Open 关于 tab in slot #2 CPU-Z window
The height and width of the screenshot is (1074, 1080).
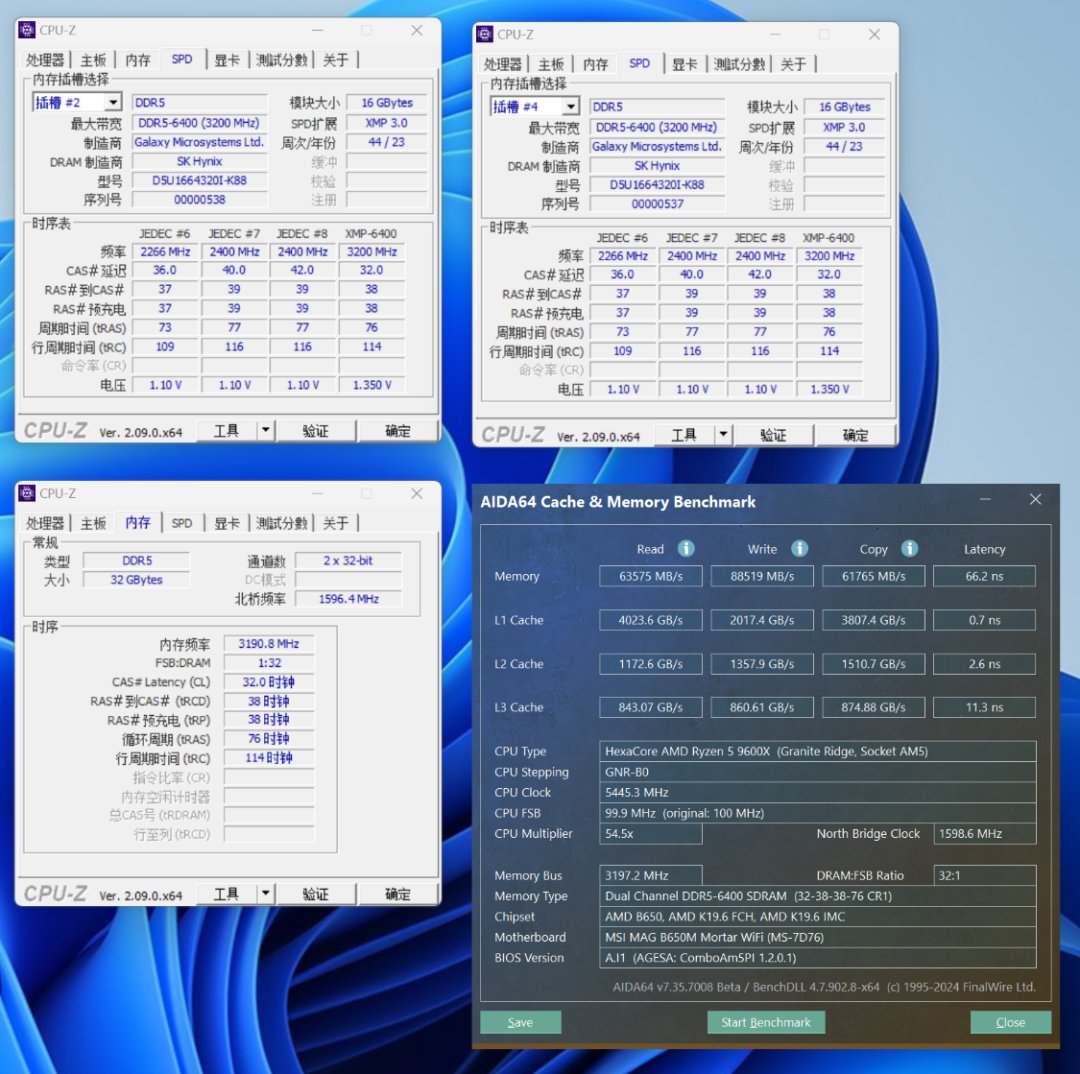coord(335,60)
